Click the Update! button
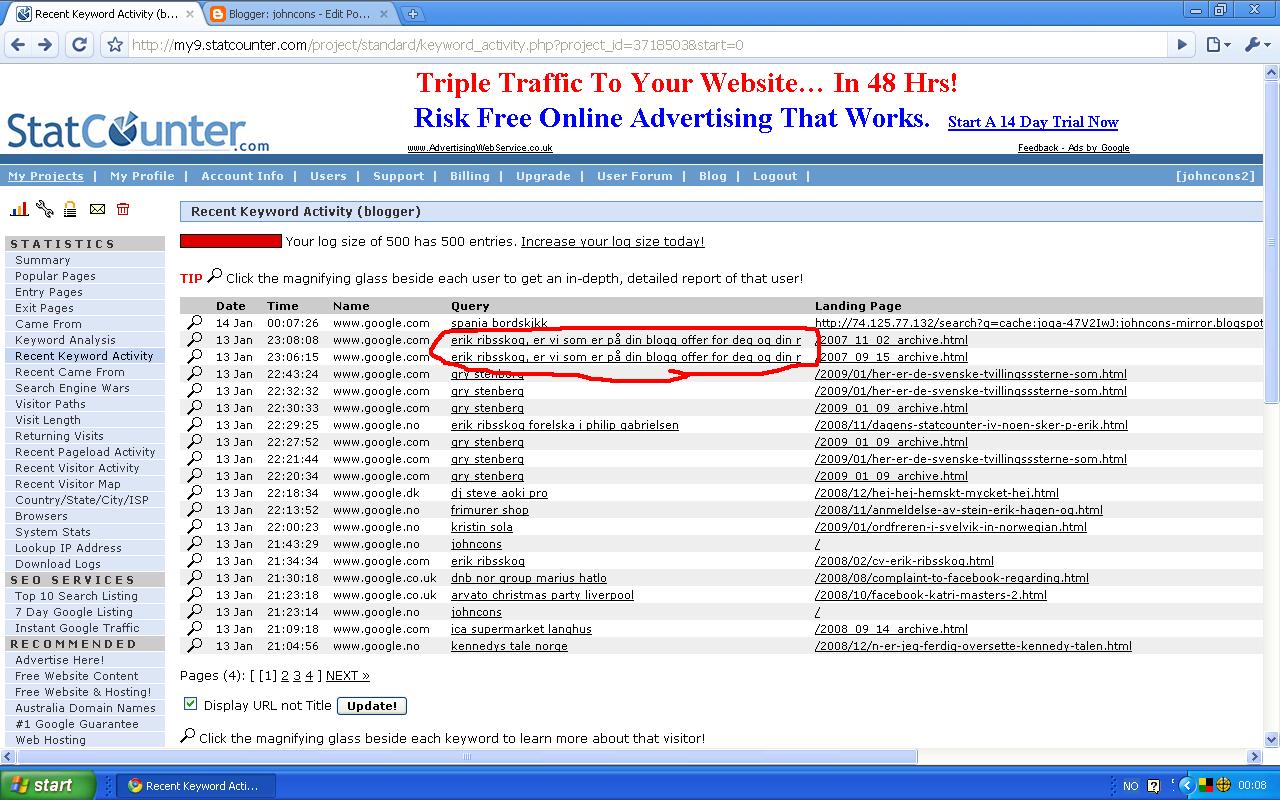The height and width of the screenshot is (800, 1280). [x=372, y=705]
